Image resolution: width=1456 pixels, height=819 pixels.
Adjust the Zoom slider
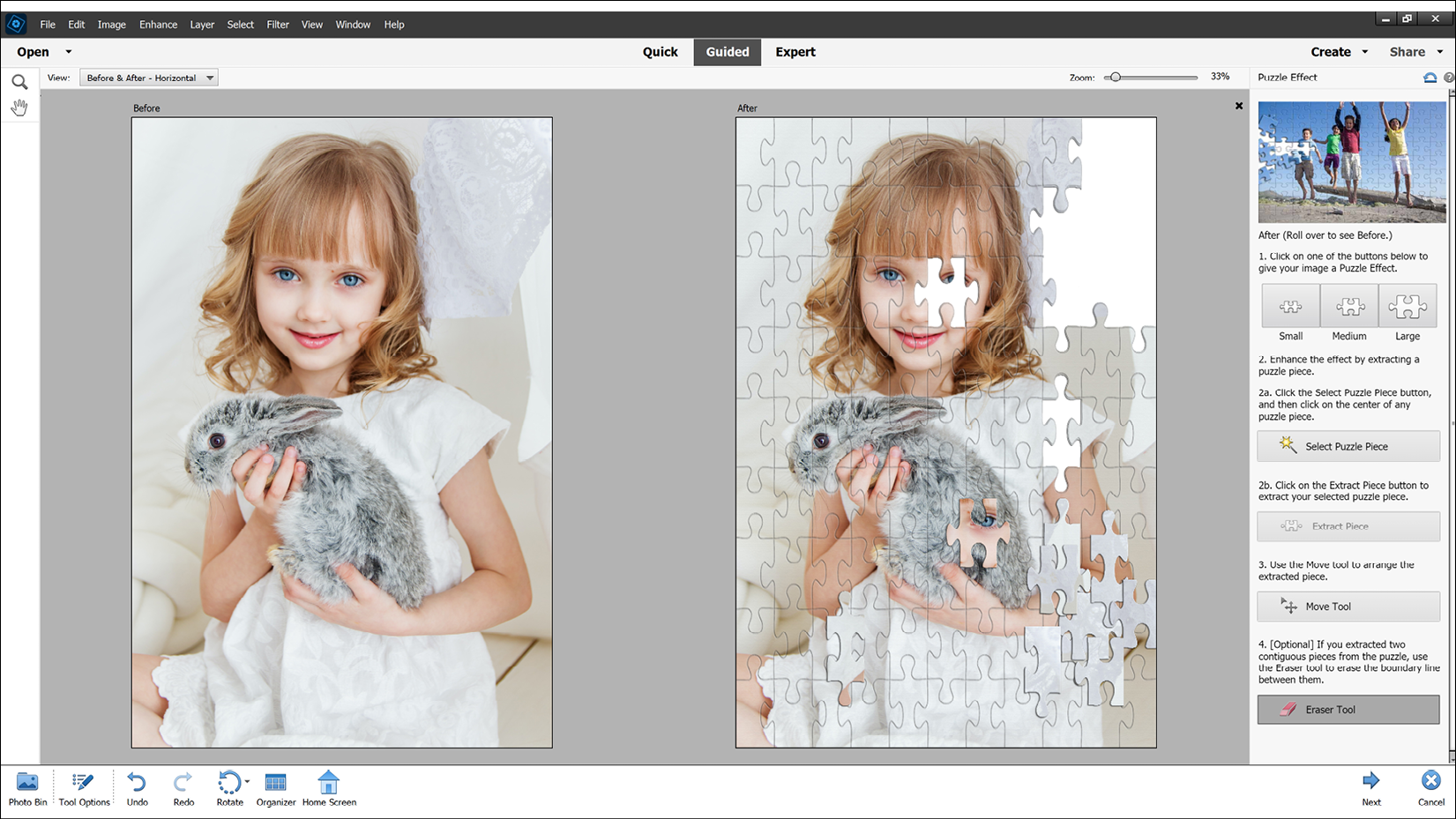click(1116, 77)
